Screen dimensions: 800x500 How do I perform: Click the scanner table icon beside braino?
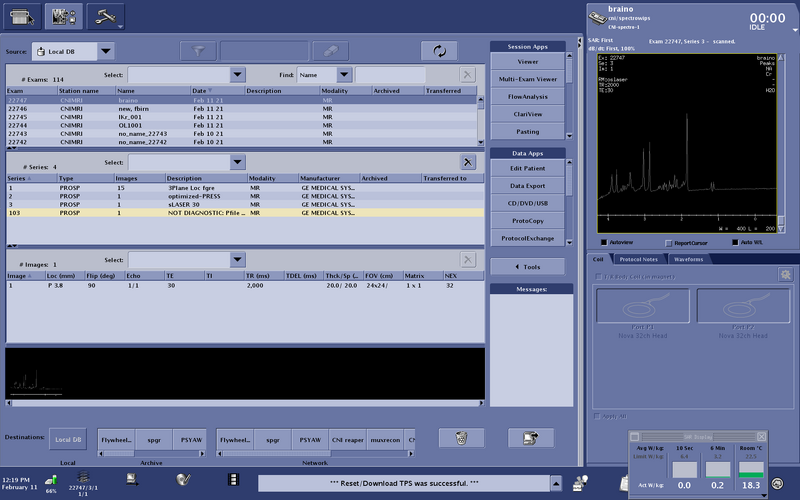coord(597,18)
